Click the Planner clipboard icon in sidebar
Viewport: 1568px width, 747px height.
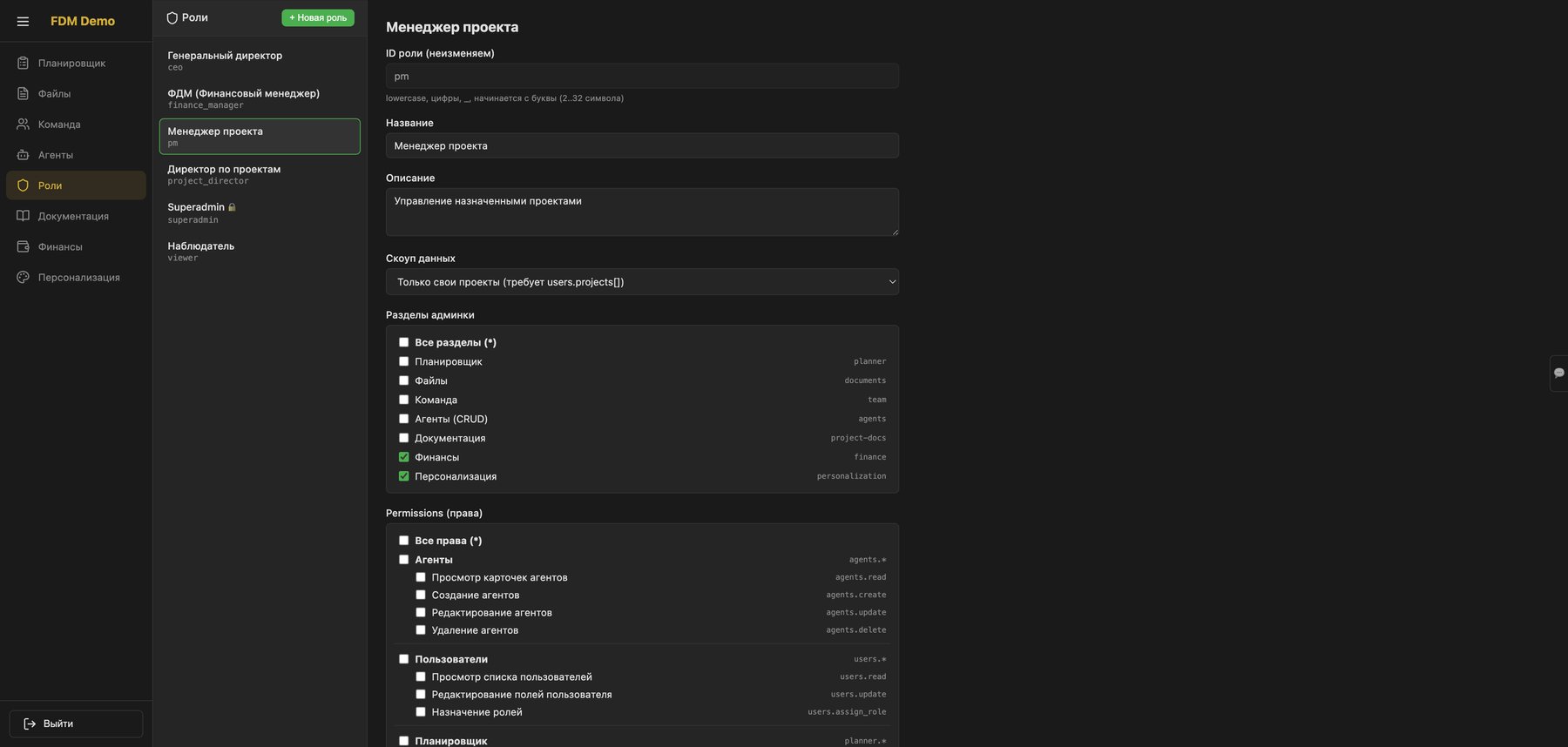tap(24, 63)
